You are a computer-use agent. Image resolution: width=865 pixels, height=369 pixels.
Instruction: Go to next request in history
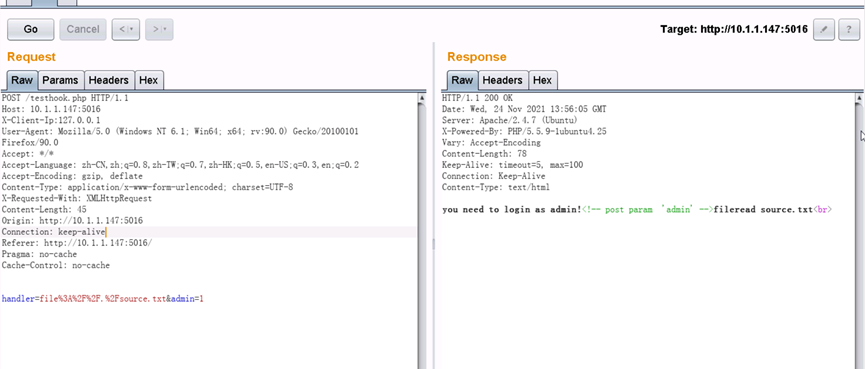[159, 29]
